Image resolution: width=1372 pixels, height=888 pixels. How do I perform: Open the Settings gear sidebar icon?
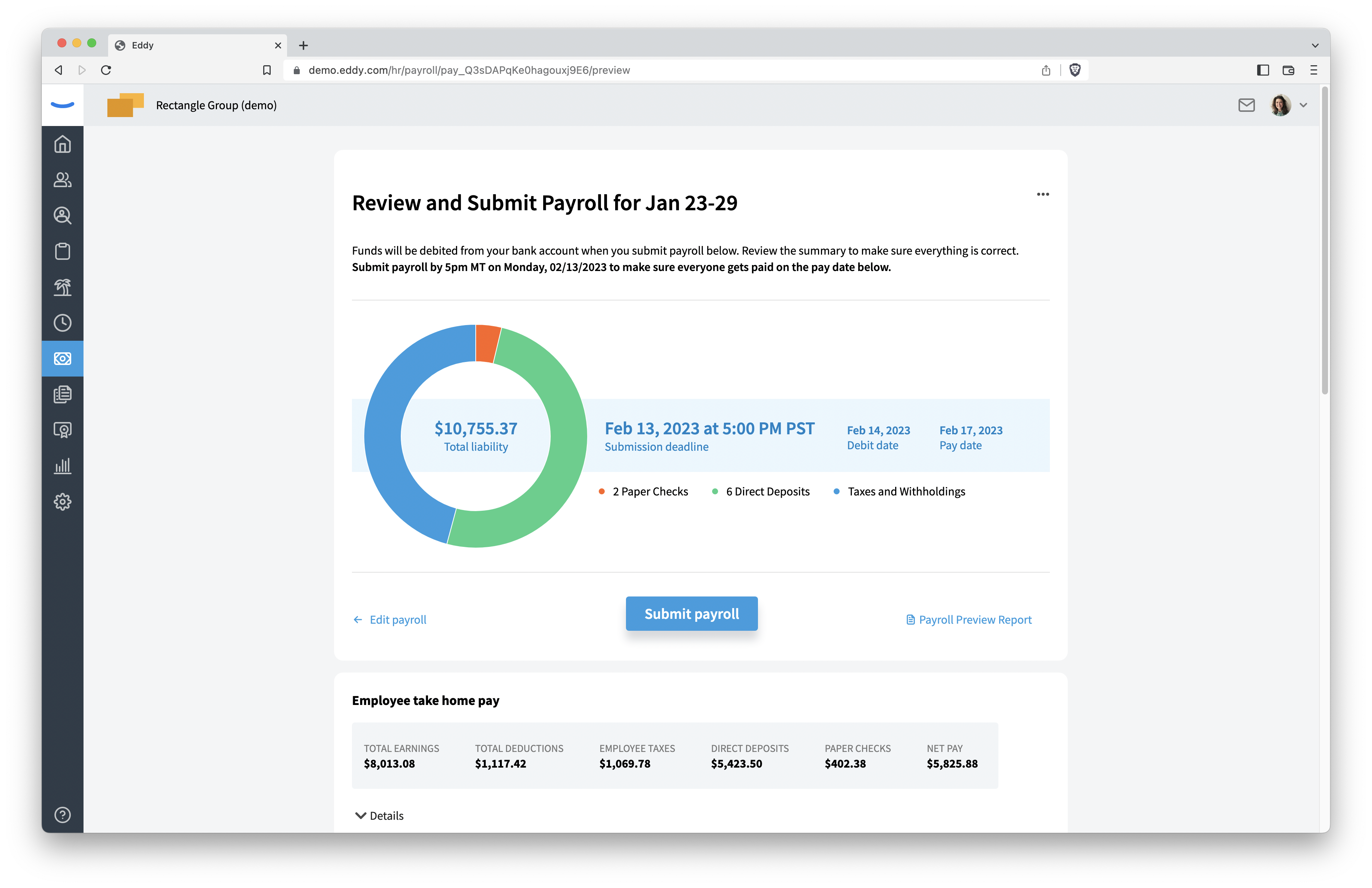(62, 501)
